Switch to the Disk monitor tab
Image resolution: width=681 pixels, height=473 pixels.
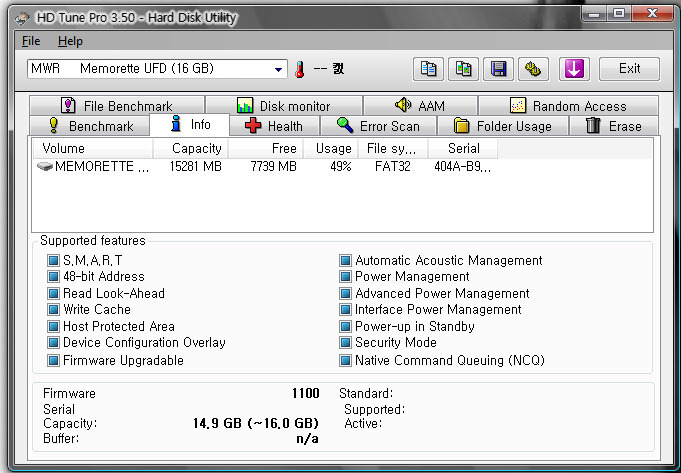pos(284,106)
